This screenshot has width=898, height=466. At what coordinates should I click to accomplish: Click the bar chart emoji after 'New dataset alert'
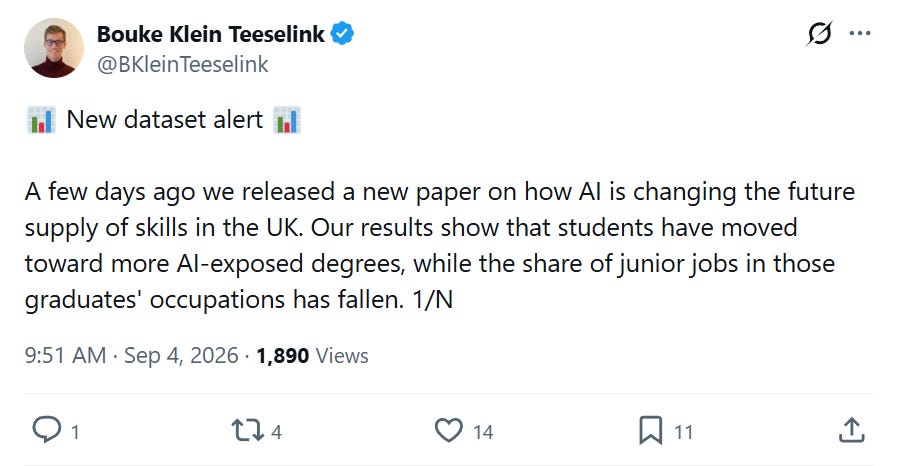pyautogui.click(x=287, y=120)
